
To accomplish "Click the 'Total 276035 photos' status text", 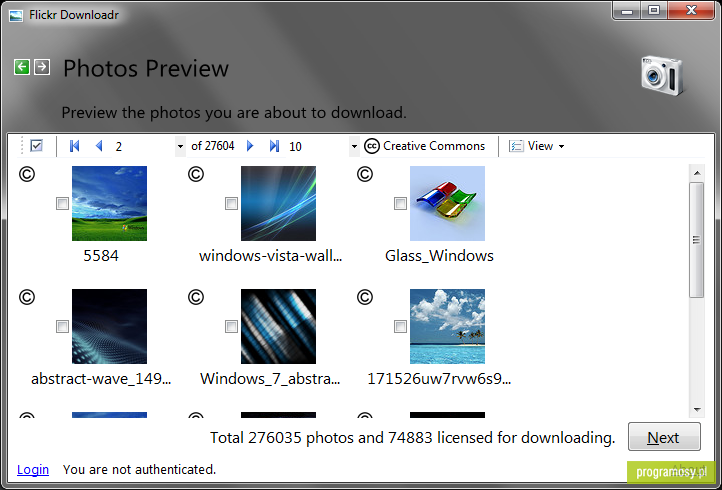I will 412,437.
